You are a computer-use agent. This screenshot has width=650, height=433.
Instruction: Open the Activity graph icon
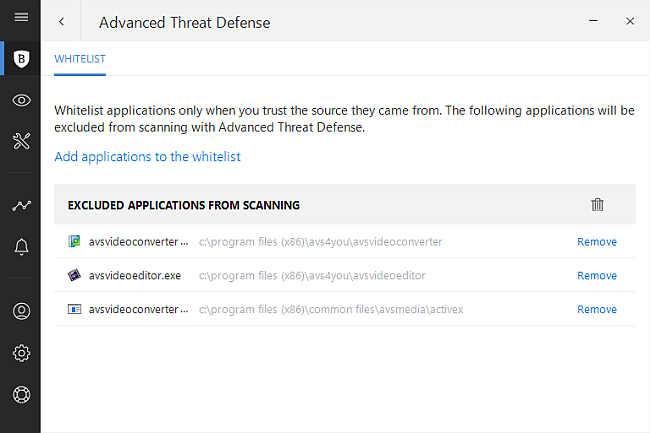tap(21, 206)
